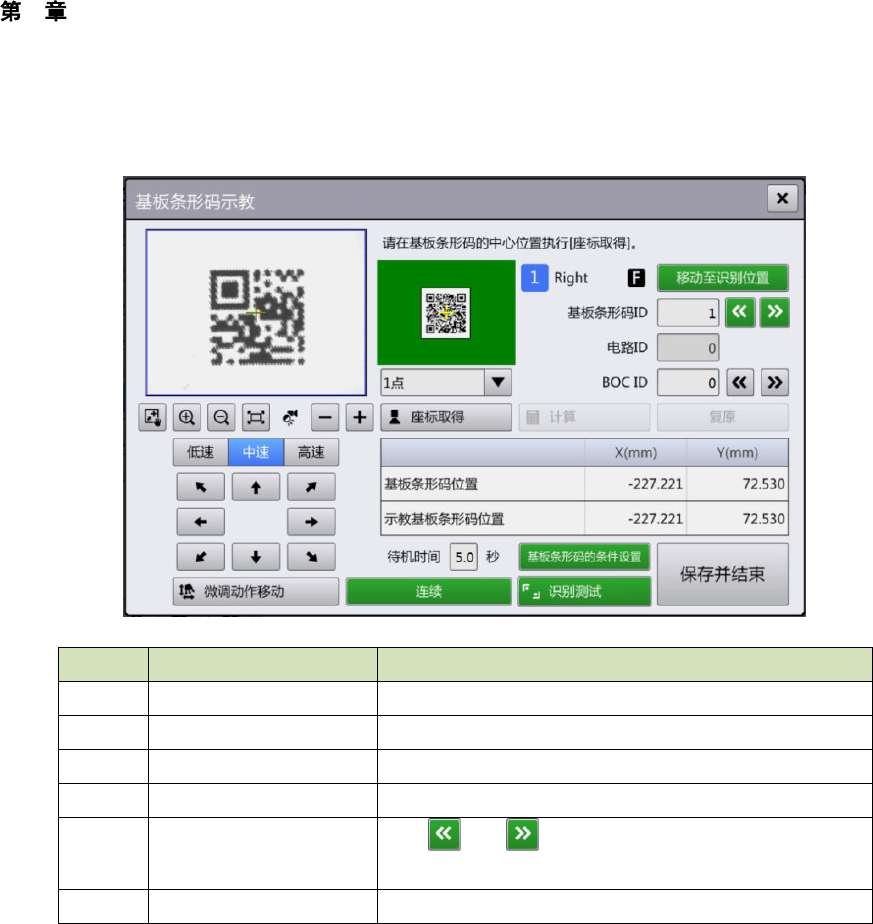Click the 电路ID field

click(688, 348)
